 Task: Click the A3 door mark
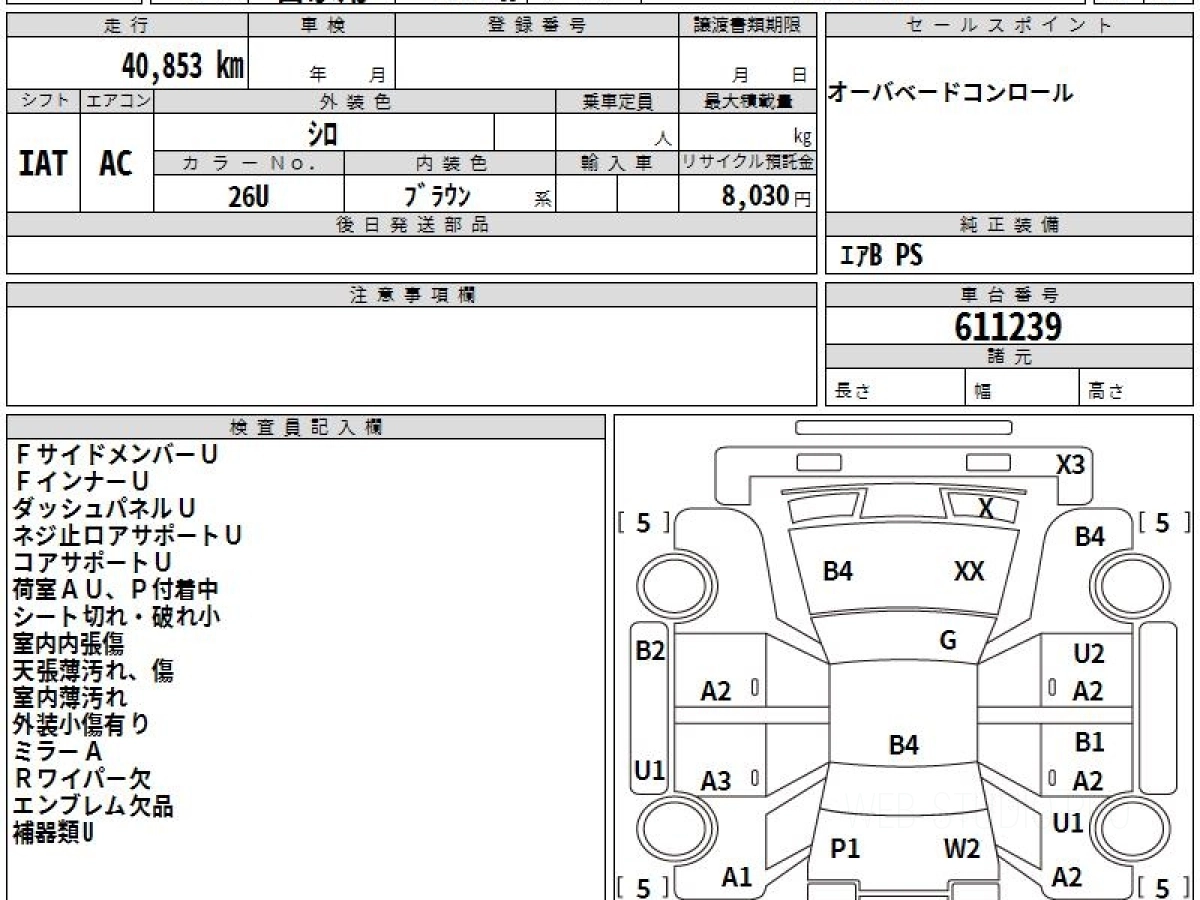(x=716, y=782)
